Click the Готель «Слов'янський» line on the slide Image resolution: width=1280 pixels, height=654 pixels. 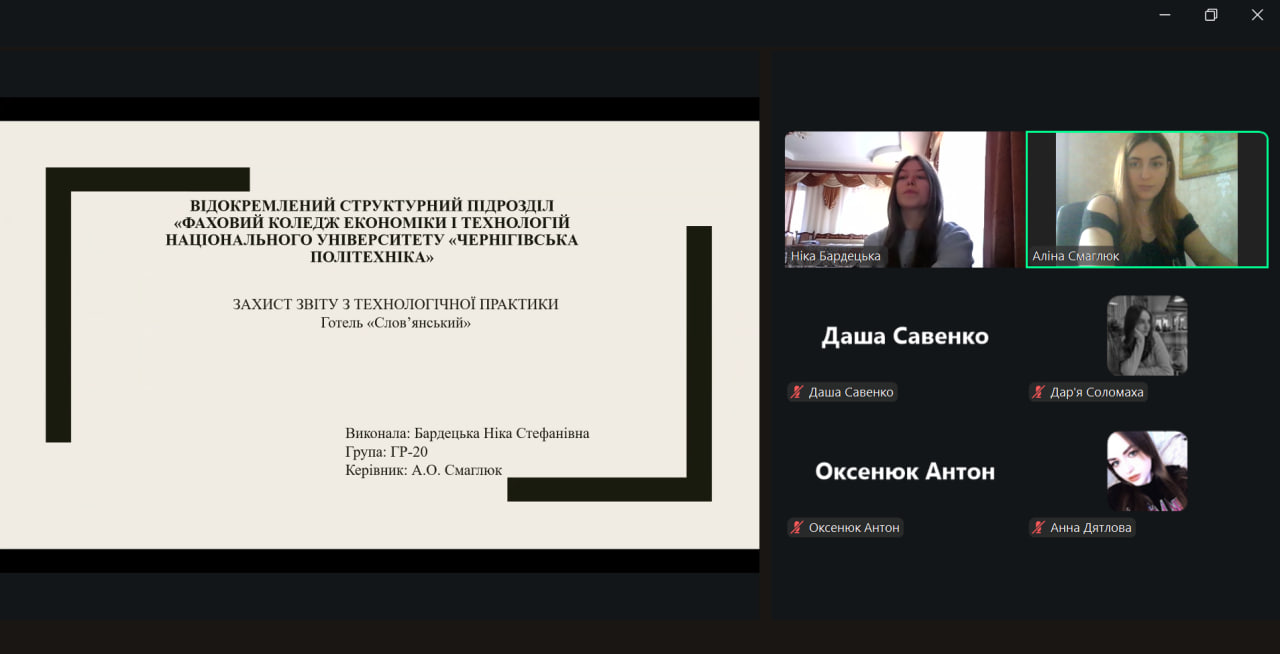pyautogui.click(x=395, y=323)
